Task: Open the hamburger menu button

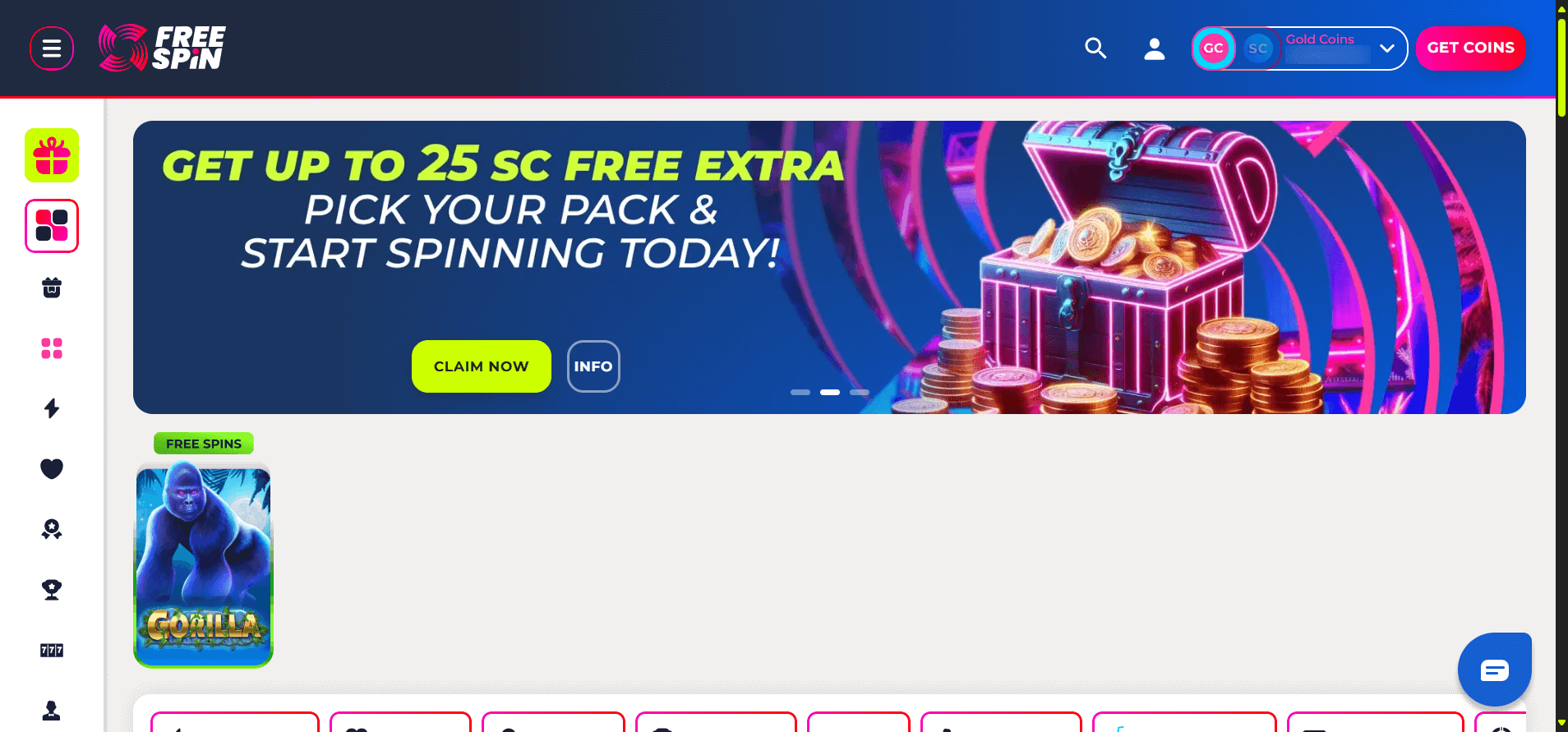Action: (x=52, y=48)
